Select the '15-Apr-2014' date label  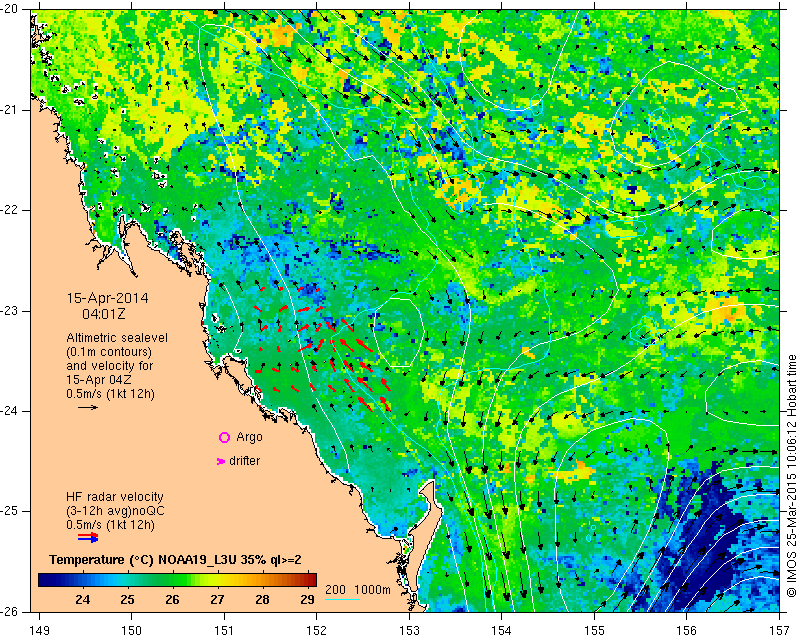pyautogui.click(x=108, y=298)
